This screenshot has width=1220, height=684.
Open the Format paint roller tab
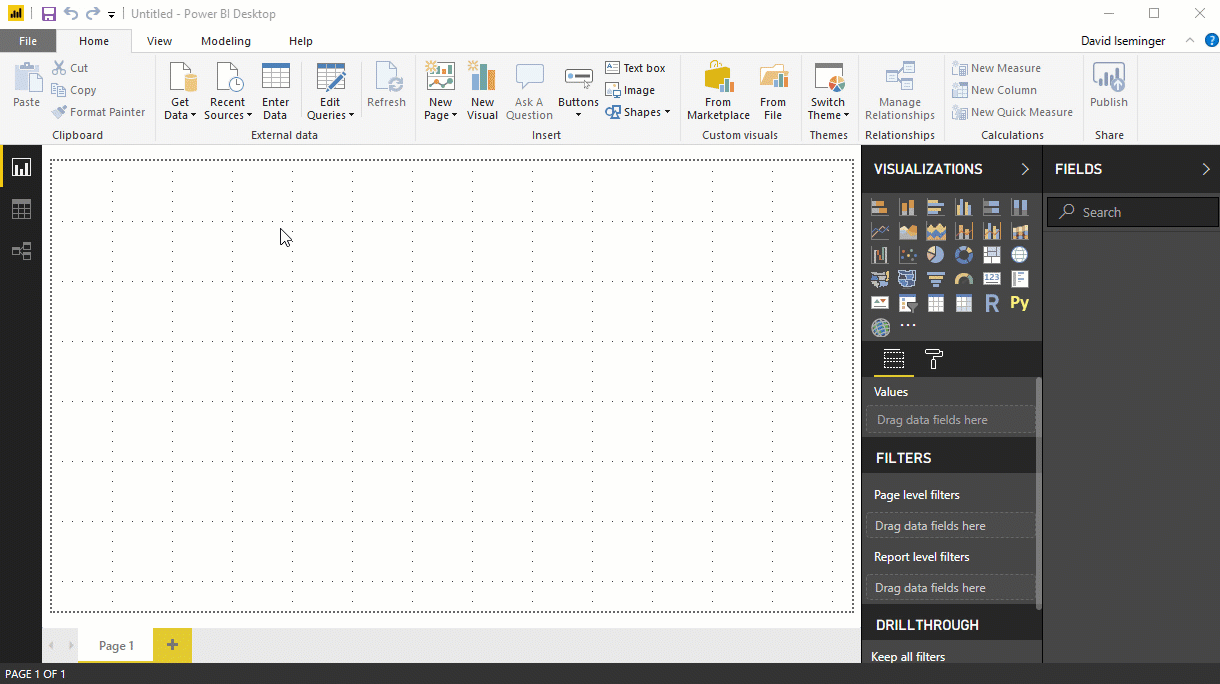coord(934,360)
